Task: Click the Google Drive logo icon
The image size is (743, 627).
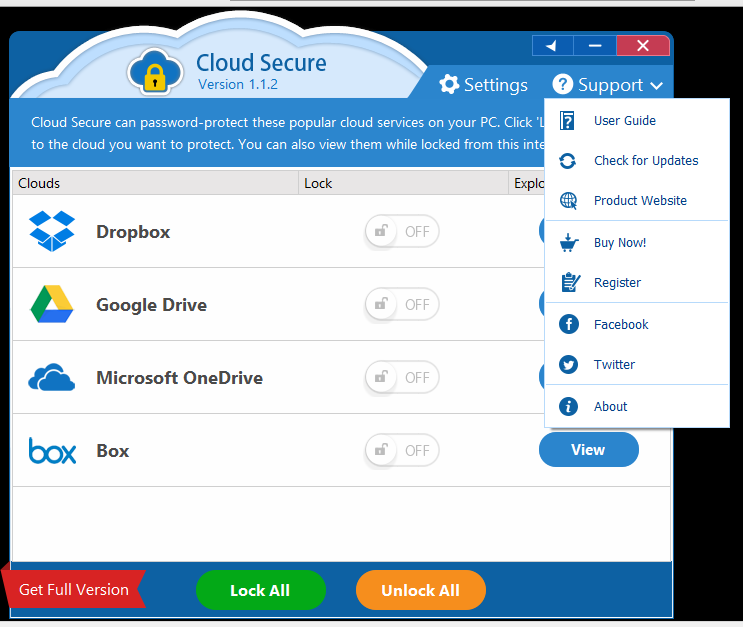Action: point(52,304)
